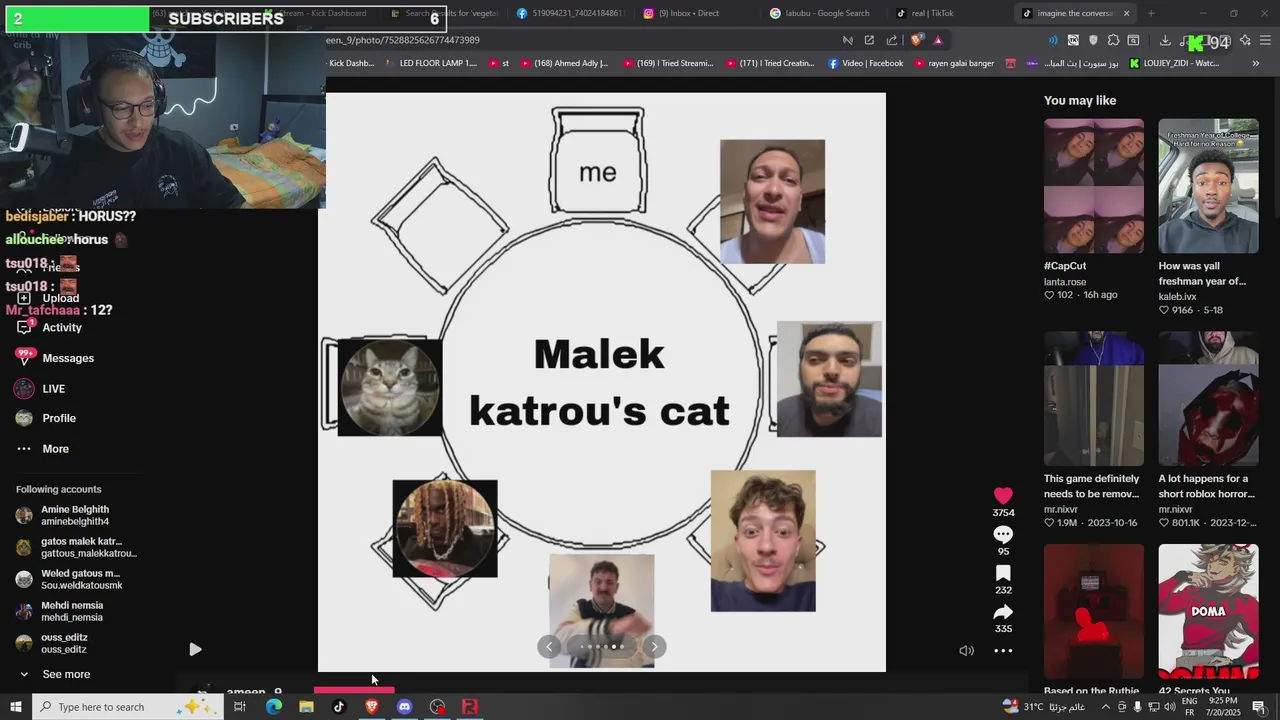
Task: Click the cat photo at the table
Action: pos(390,387)
